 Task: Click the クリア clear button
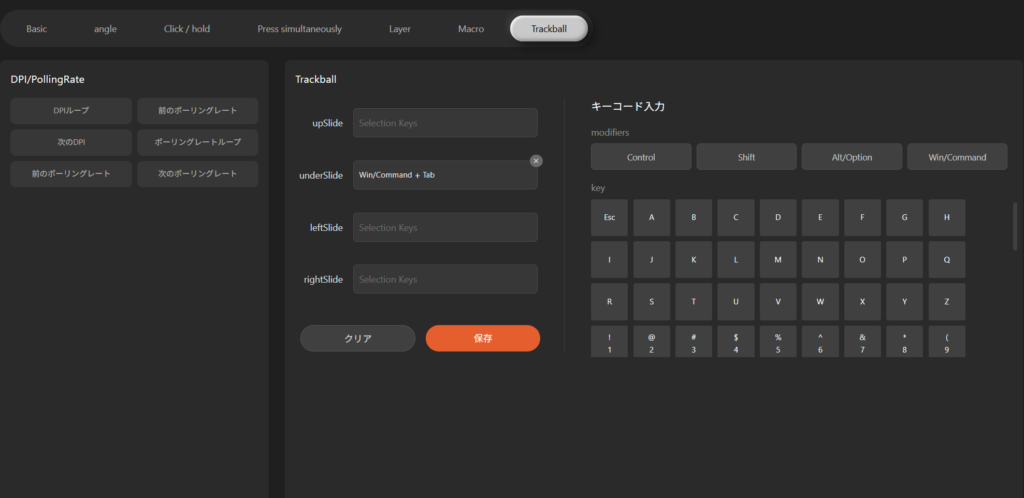pyautogui.click(x=358, y=338)
